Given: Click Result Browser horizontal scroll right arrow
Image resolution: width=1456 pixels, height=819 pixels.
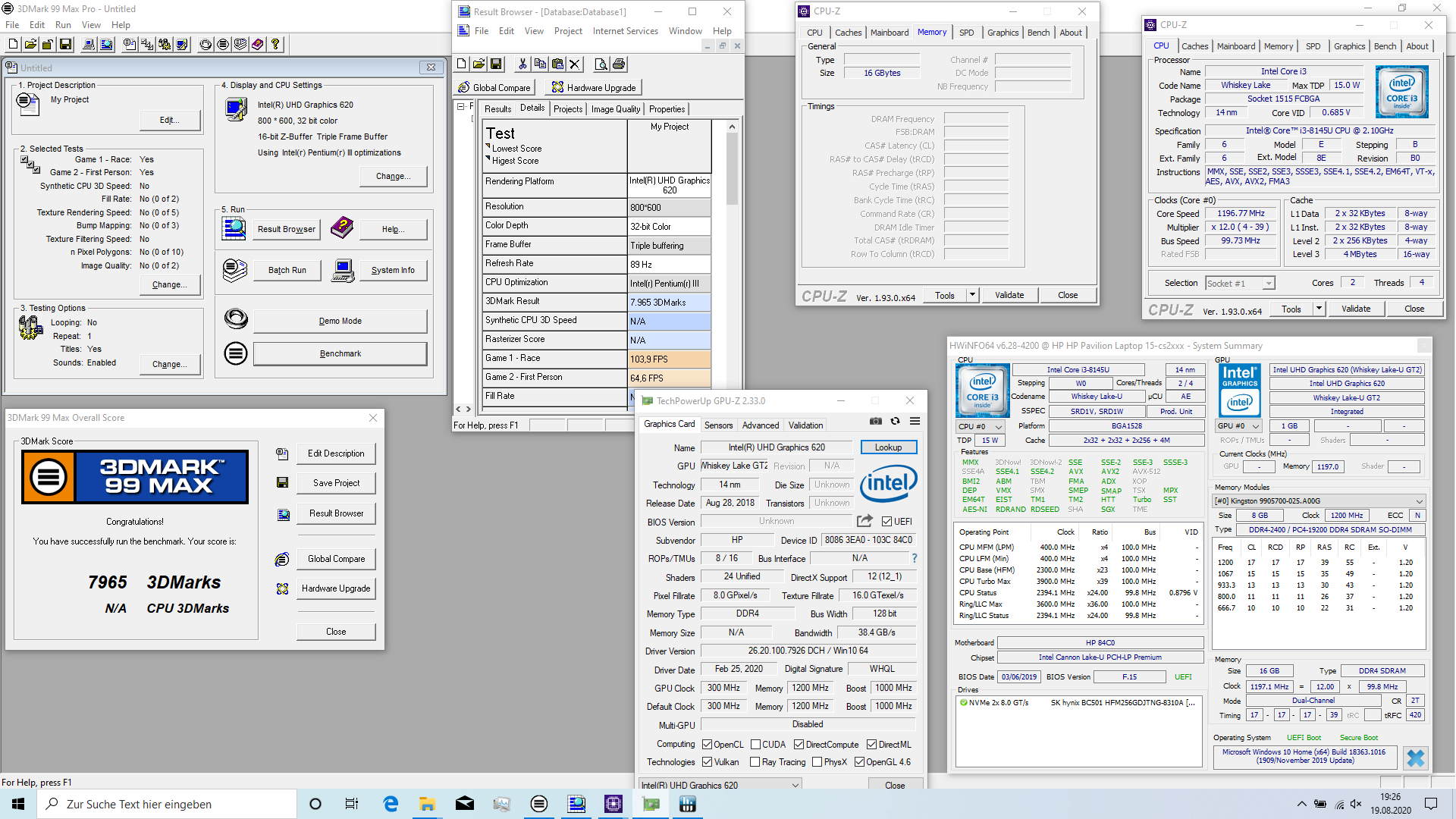Looking at the screenshot, I should pos(468,409).
